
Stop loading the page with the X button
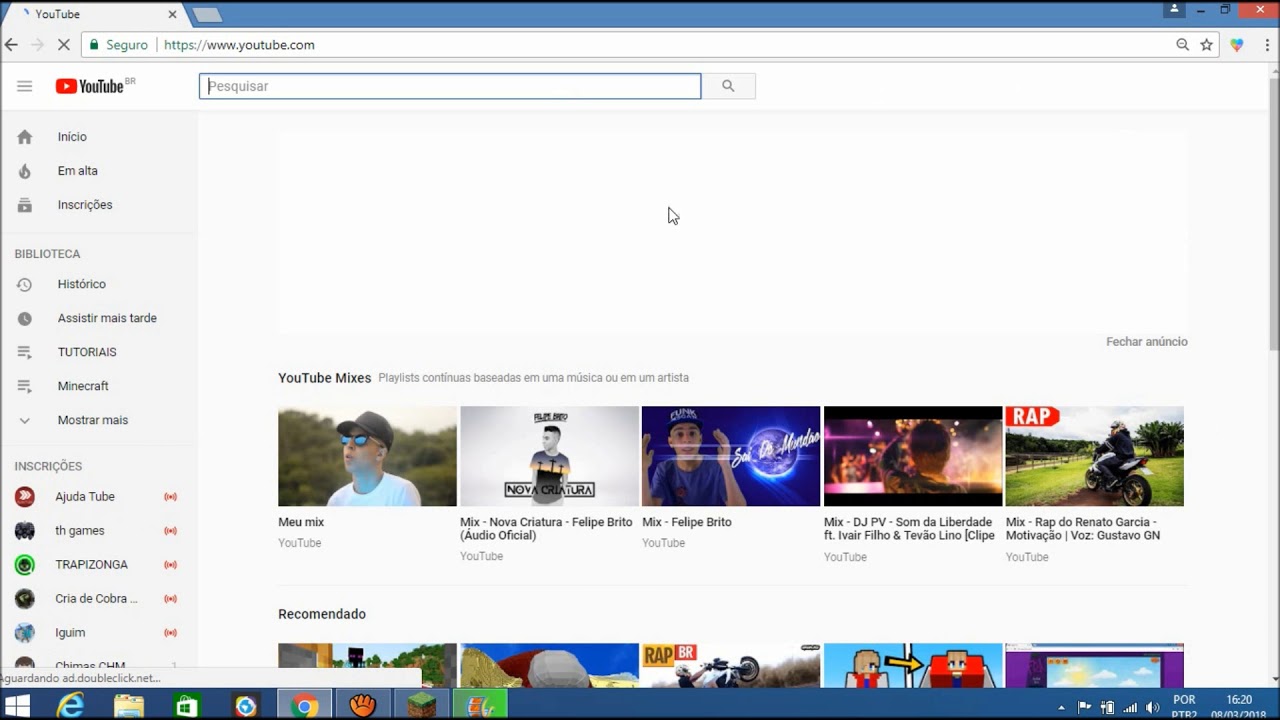click(64, 45)
